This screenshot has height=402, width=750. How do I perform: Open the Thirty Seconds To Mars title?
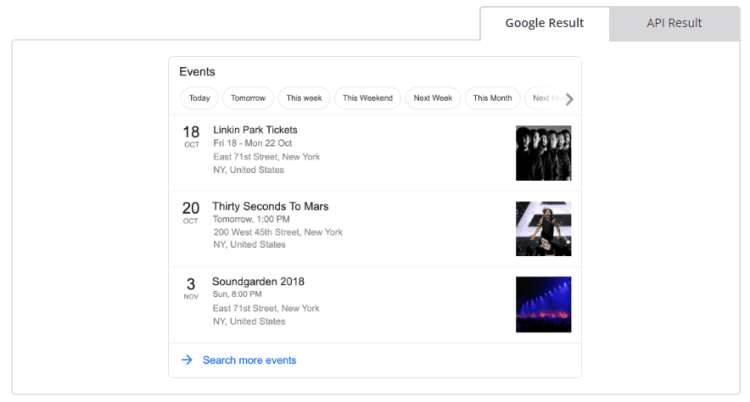click(270, 206)
